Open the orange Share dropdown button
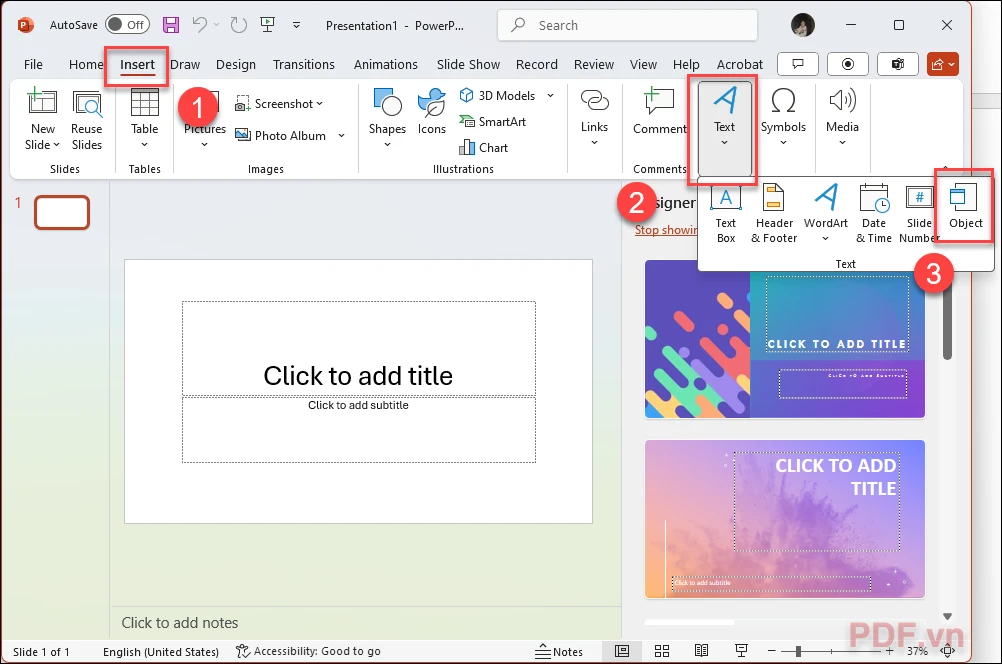This screenshot has width=1002, height=664. [943, 64]
